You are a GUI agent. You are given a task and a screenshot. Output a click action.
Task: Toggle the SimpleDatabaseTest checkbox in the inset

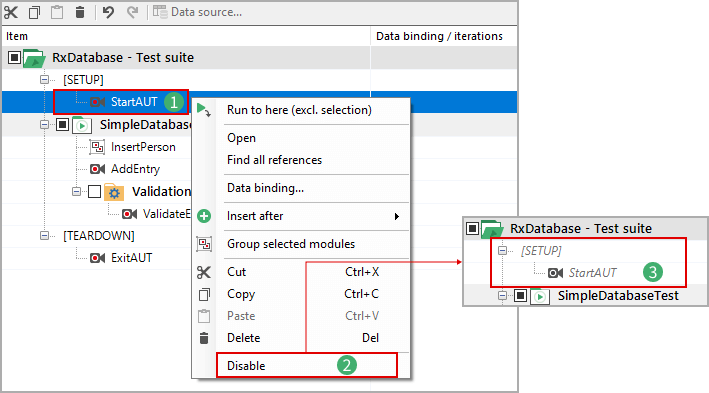[x=520, y=296]
